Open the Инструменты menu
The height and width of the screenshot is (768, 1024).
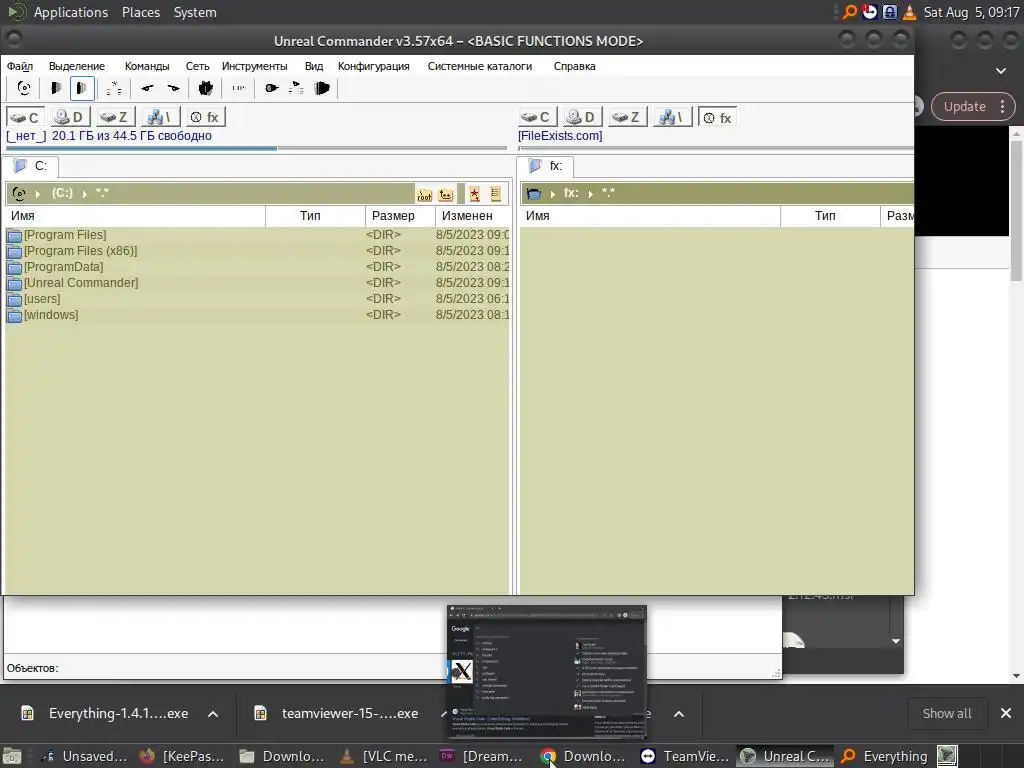pyautogui.click(x=255, y=66)
